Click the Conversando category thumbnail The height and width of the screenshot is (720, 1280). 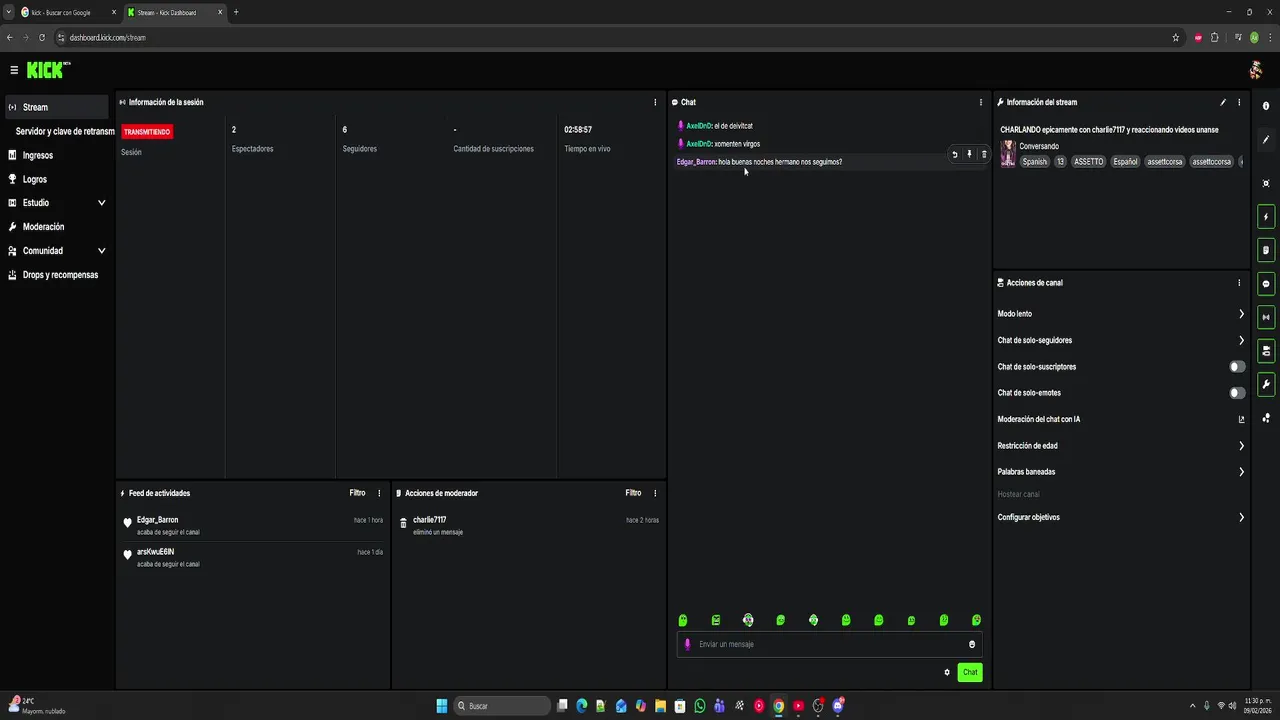tap(1008, 153)
